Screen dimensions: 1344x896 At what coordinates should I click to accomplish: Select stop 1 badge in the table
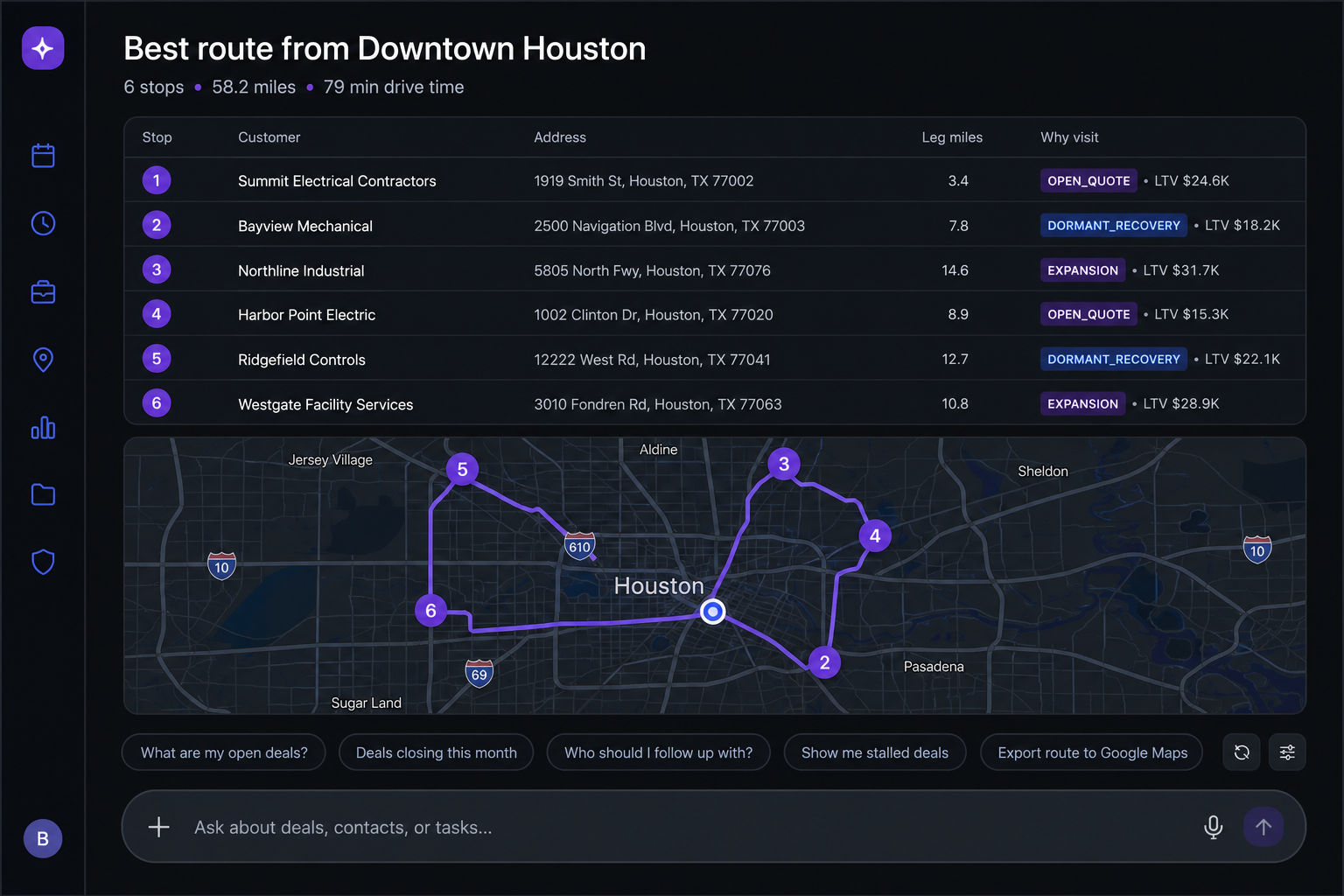157,180
